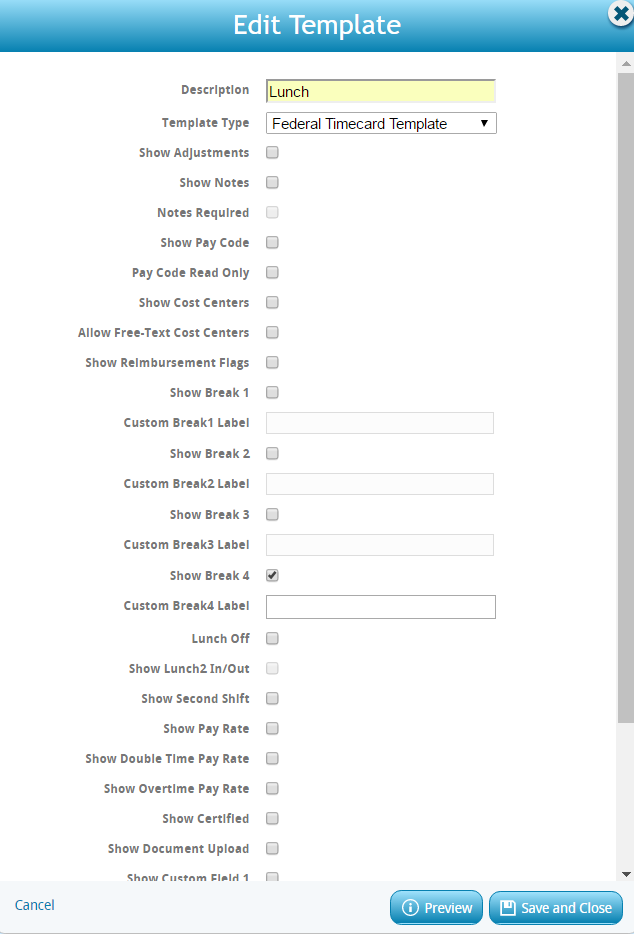Enable the Show Document Upload checkbox
Viewport: 634px width, 934px height.
272,849
